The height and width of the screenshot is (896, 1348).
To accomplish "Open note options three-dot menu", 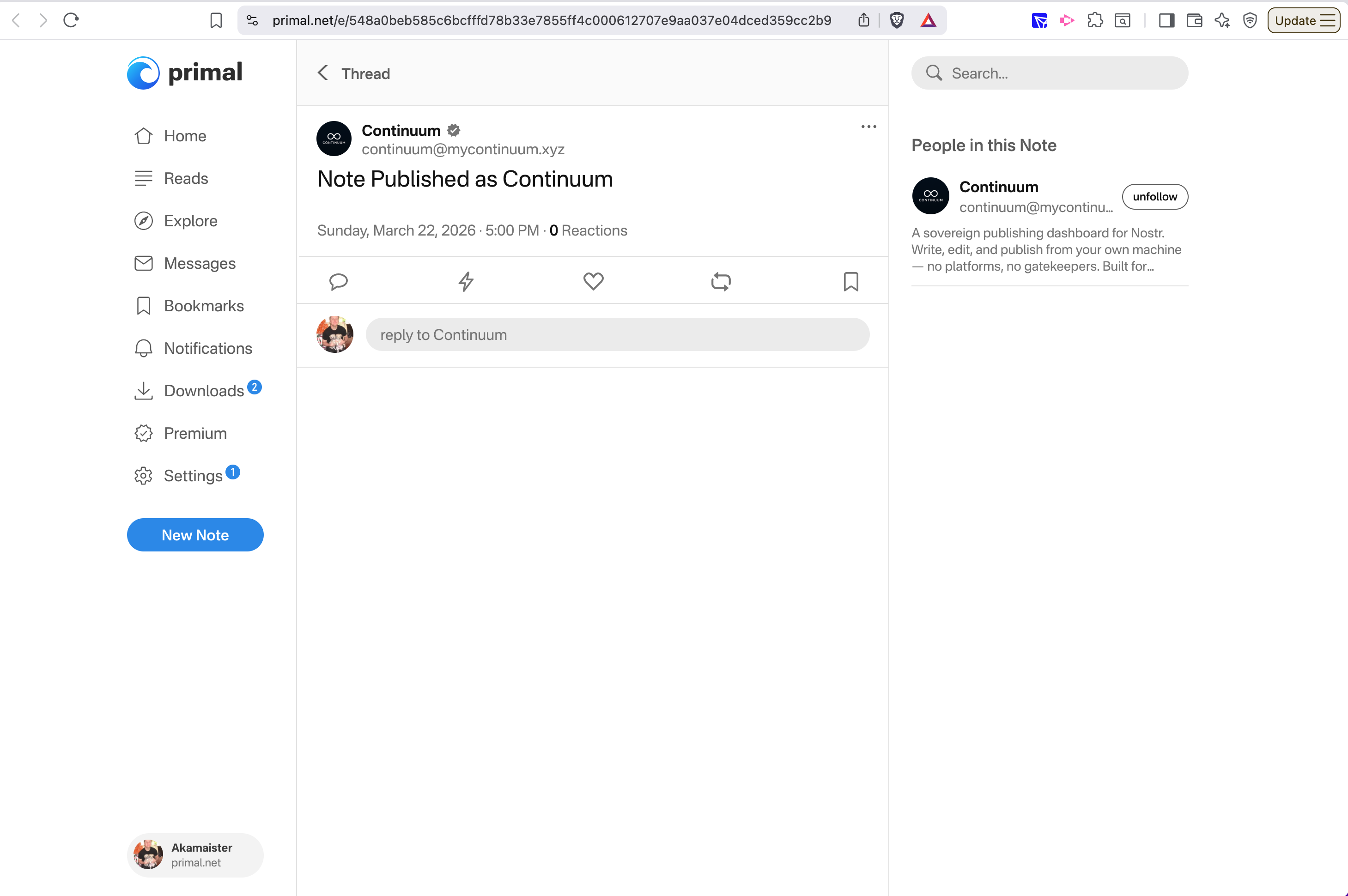I will 868,127.
